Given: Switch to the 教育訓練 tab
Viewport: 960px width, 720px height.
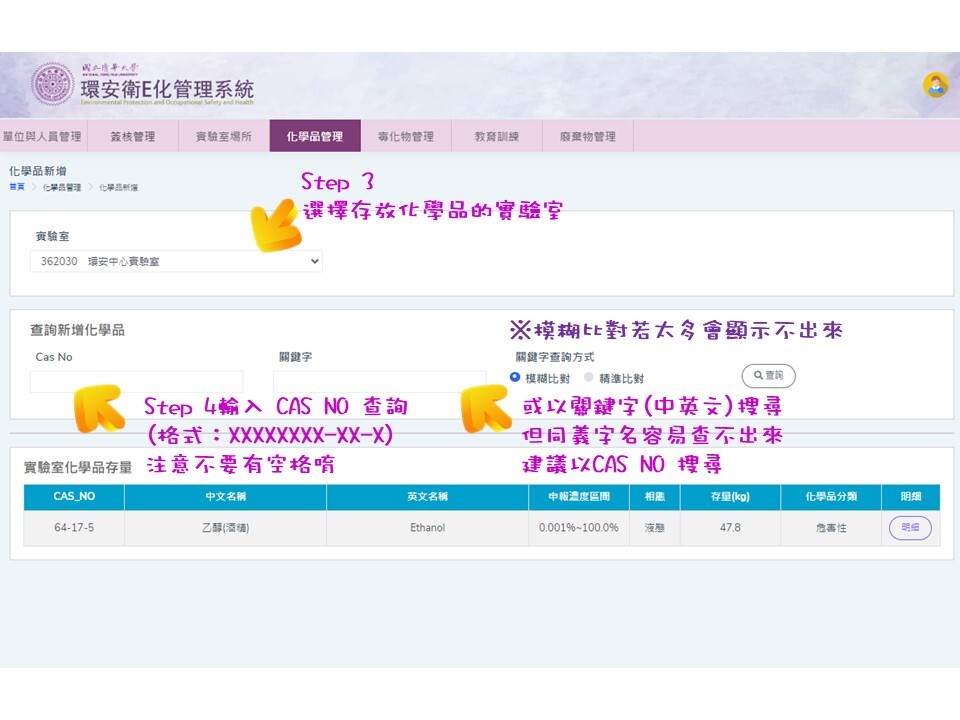Looking at the screenshot, I should 496,136.
